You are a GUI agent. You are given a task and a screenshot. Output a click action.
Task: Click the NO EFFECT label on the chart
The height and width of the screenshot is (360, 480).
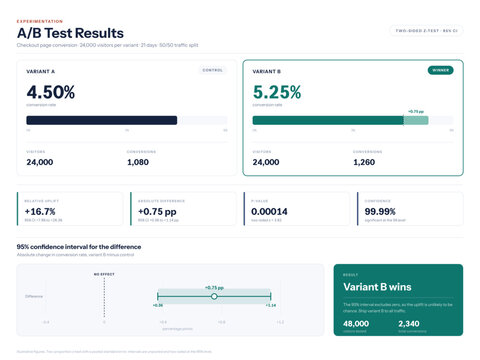[104, 274]
